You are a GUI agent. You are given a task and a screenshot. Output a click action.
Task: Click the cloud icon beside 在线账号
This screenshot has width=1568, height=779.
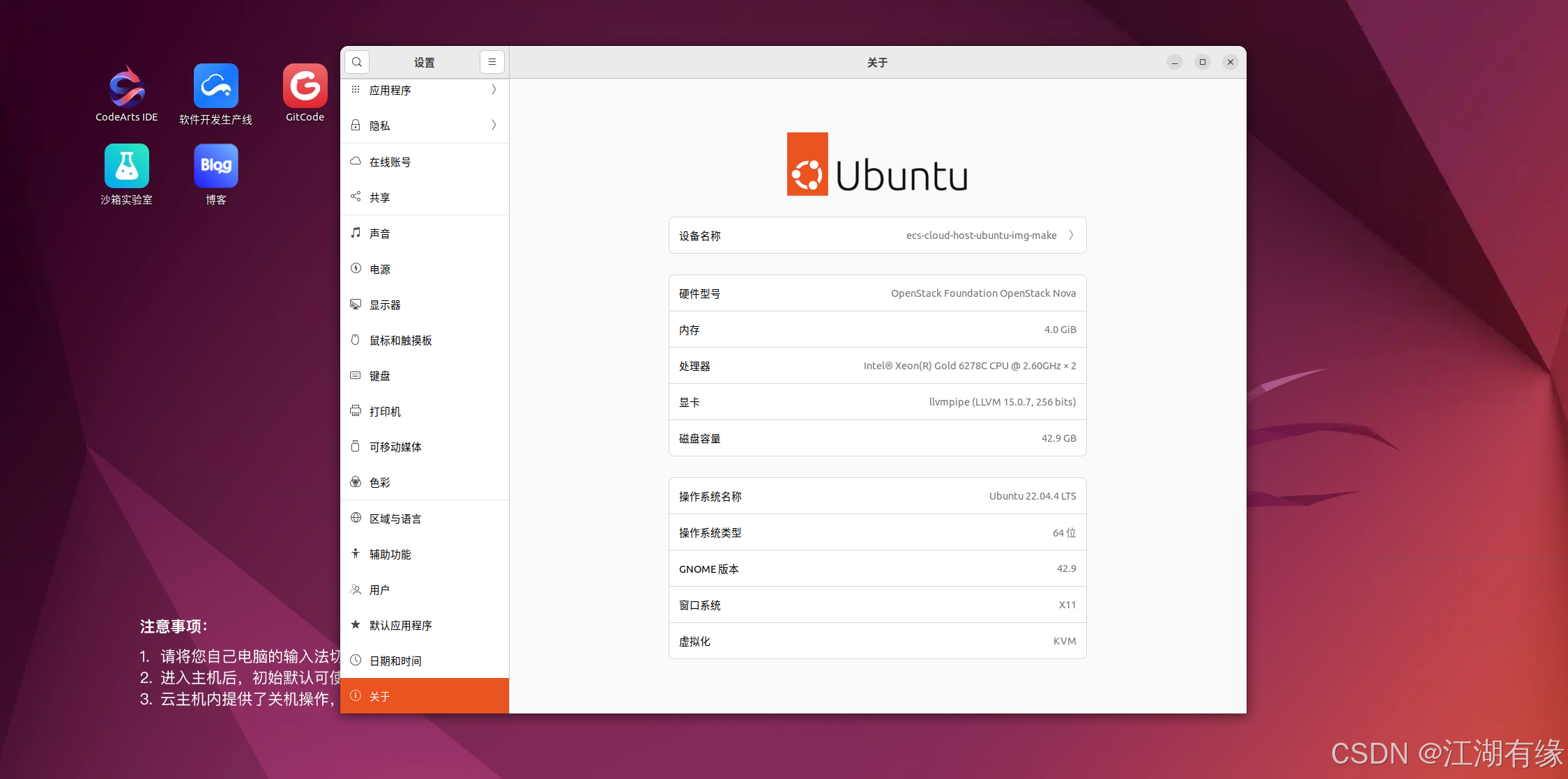coord(356,161)
